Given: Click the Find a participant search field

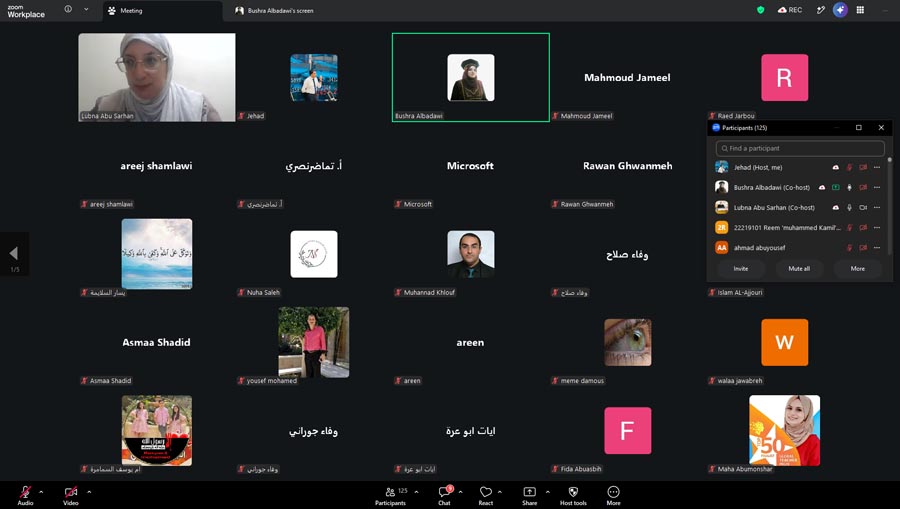Looking at the screenshot, I should click(800, 148).
